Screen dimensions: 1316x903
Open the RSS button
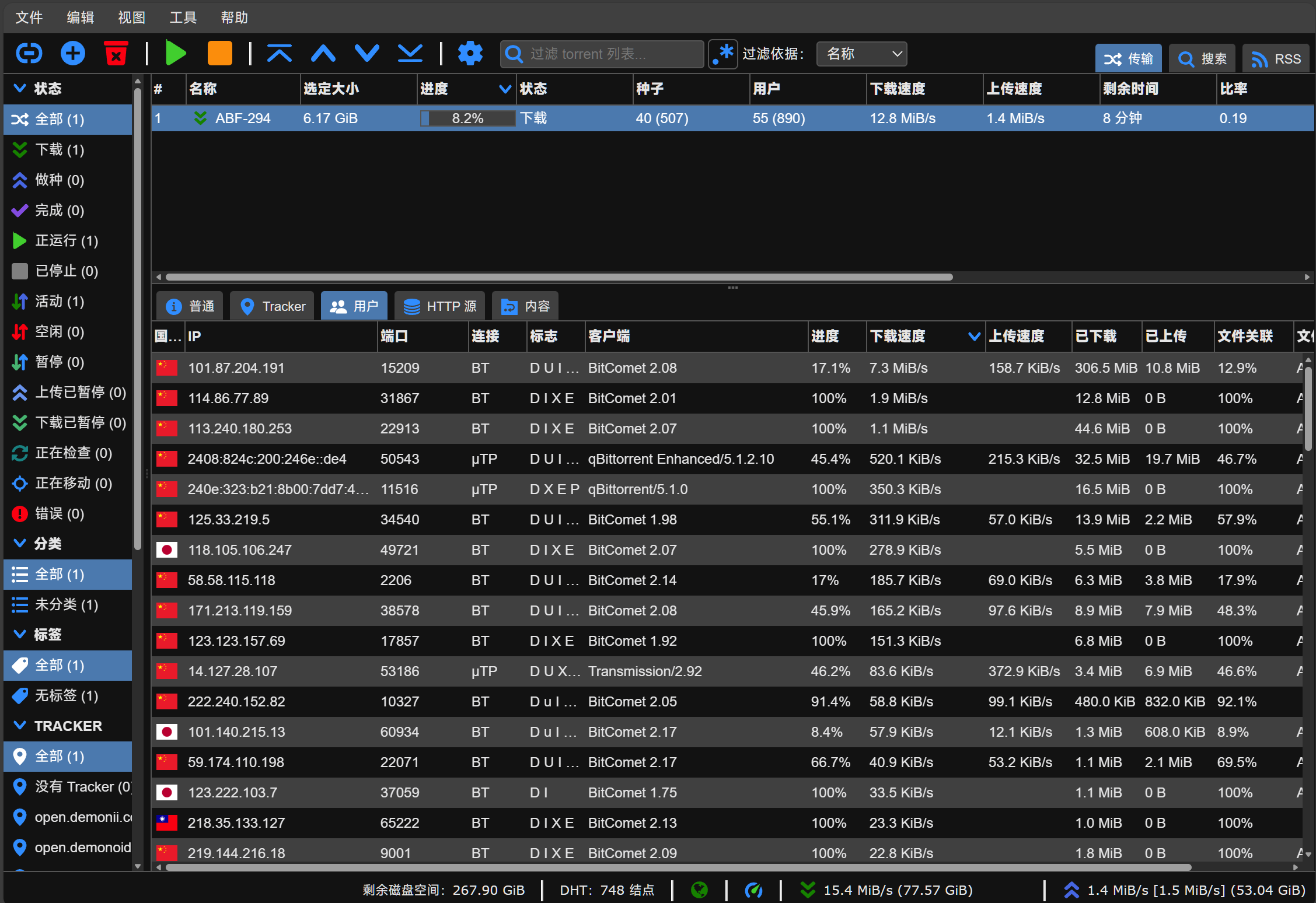coord(1276,59)
